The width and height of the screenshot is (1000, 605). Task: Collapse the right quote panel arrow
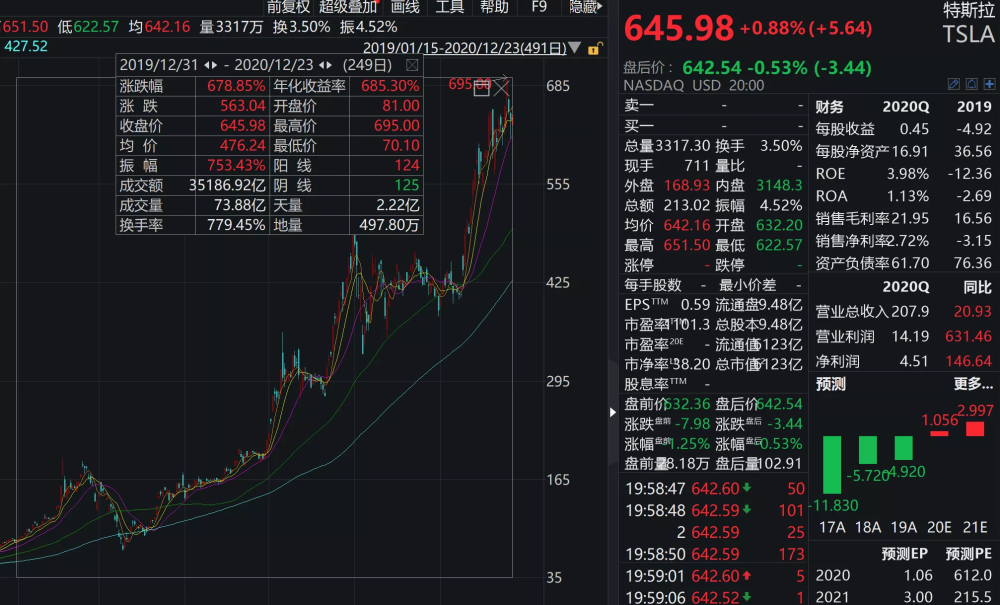(612, 412)
